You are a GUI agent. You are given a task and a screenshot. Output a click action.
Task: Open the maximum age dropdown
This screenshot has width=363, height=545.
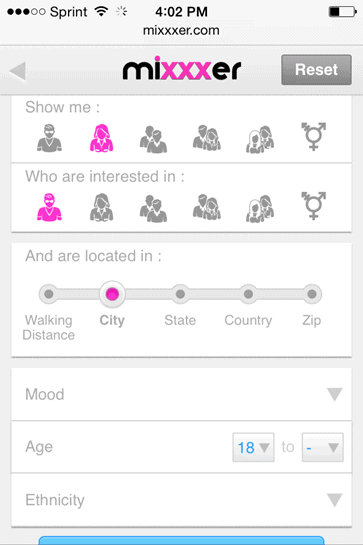[323, 447]
